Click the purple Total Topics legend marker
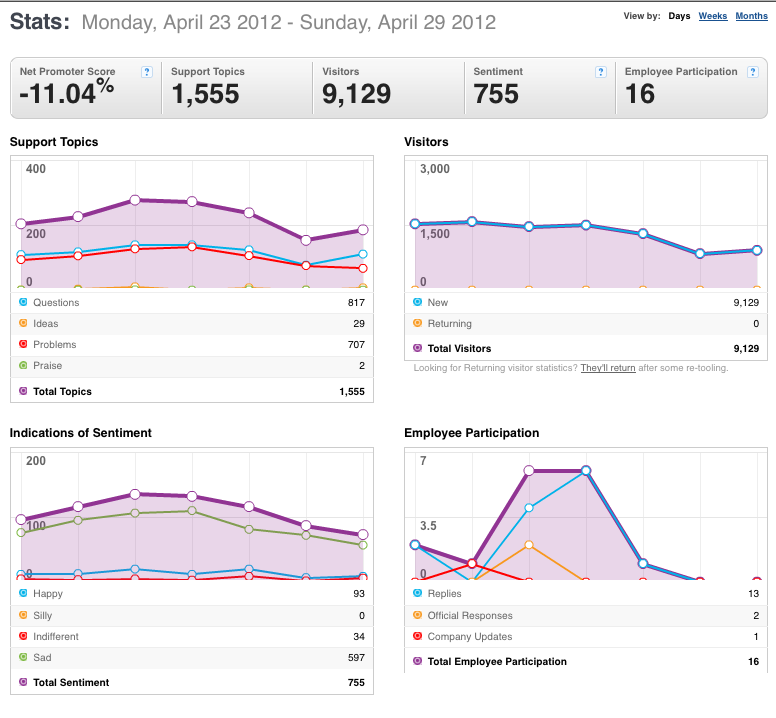776x718 pixels. [x=23, y=391]
